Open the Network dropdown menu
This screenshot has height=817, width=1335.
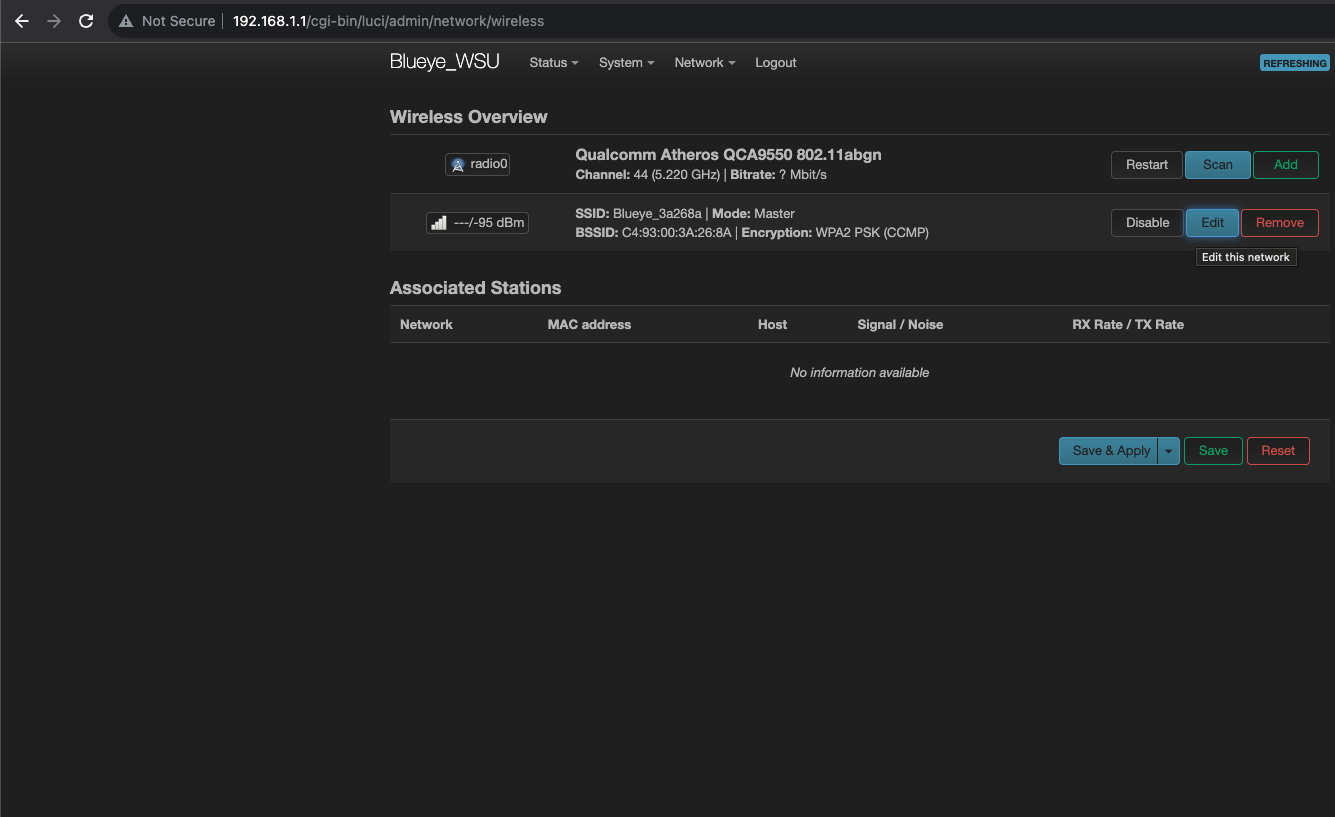pyautogui.click(x=705, y=62)
